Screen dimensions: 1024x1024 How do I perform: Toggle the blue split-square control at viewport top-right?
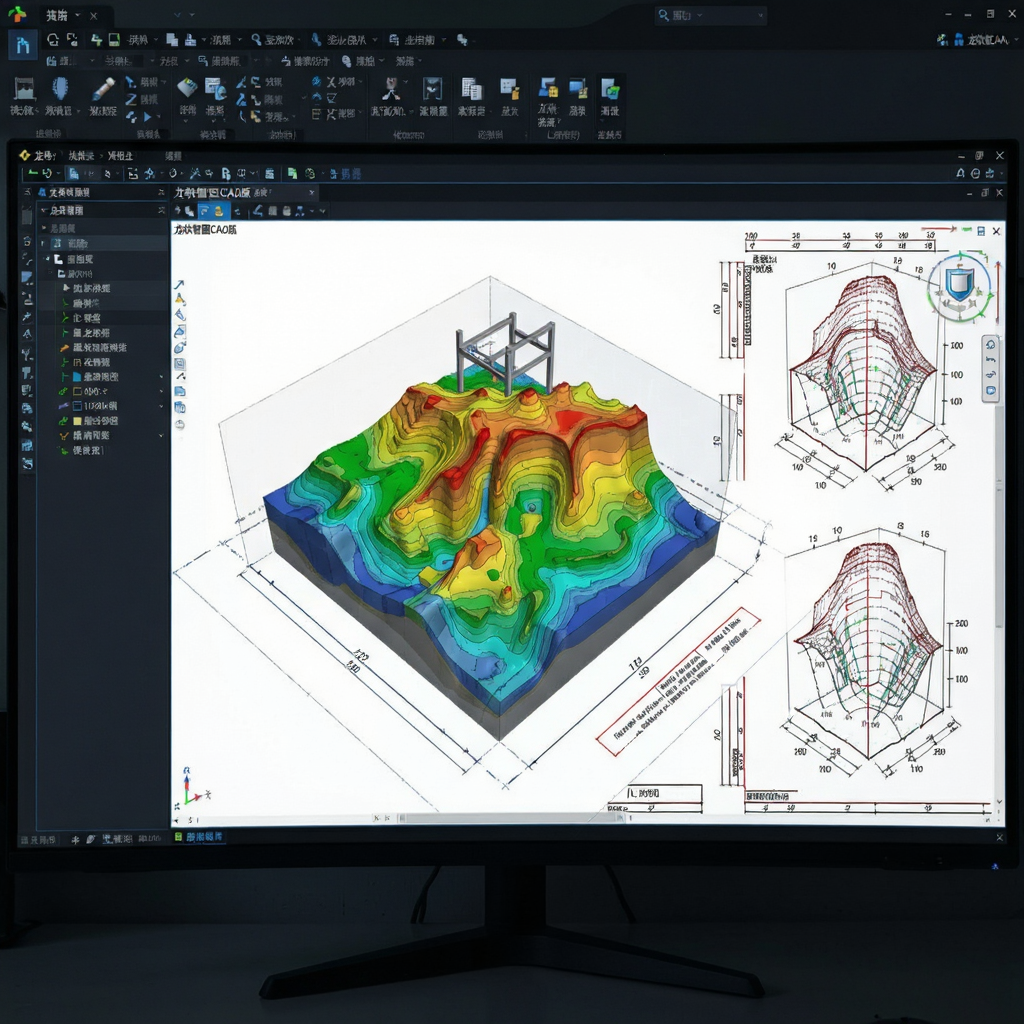pos(981,231)
